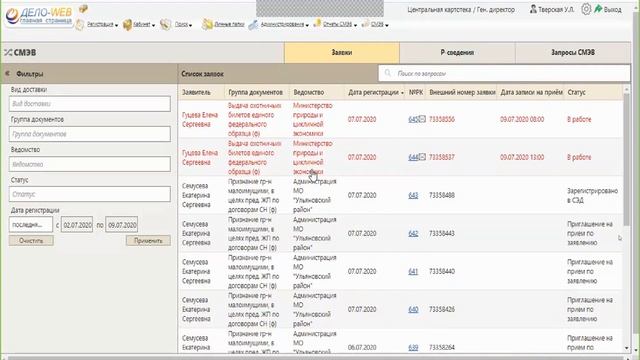Click appointment date 09.07.2020 13:00

coord(522,157)
